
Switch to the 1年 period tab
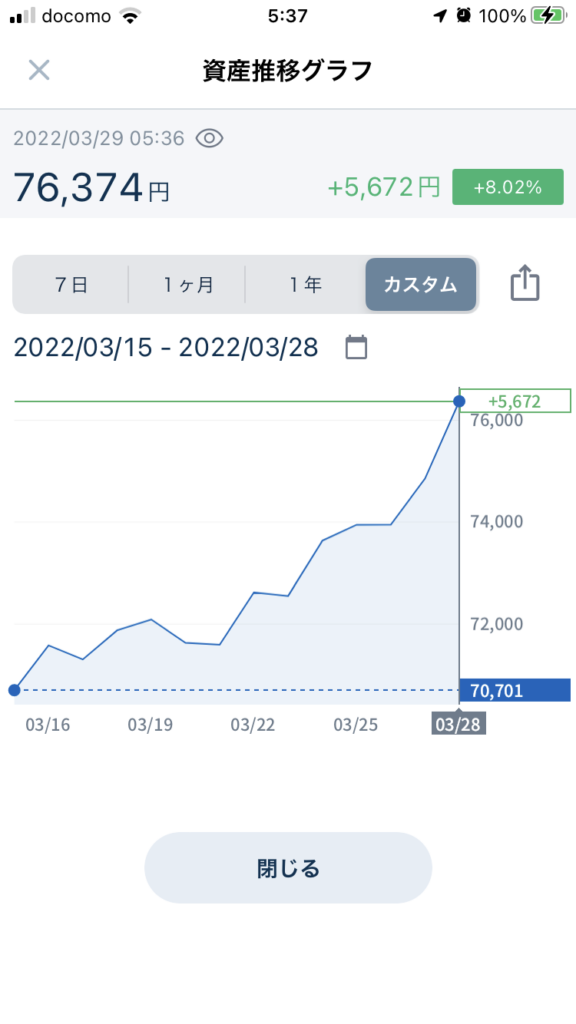coord(305,285)
